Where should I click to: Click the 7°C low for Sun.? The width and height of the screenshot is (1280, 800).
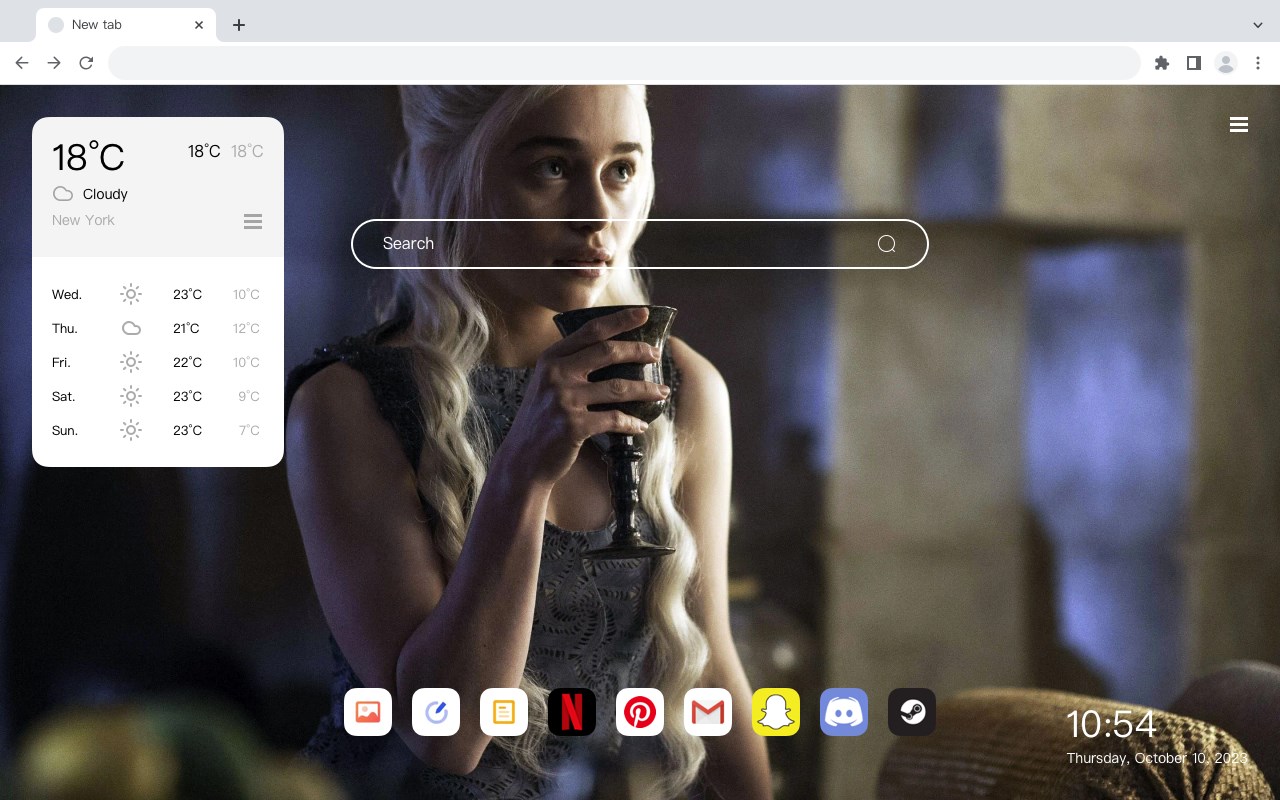tap(249, 430)
